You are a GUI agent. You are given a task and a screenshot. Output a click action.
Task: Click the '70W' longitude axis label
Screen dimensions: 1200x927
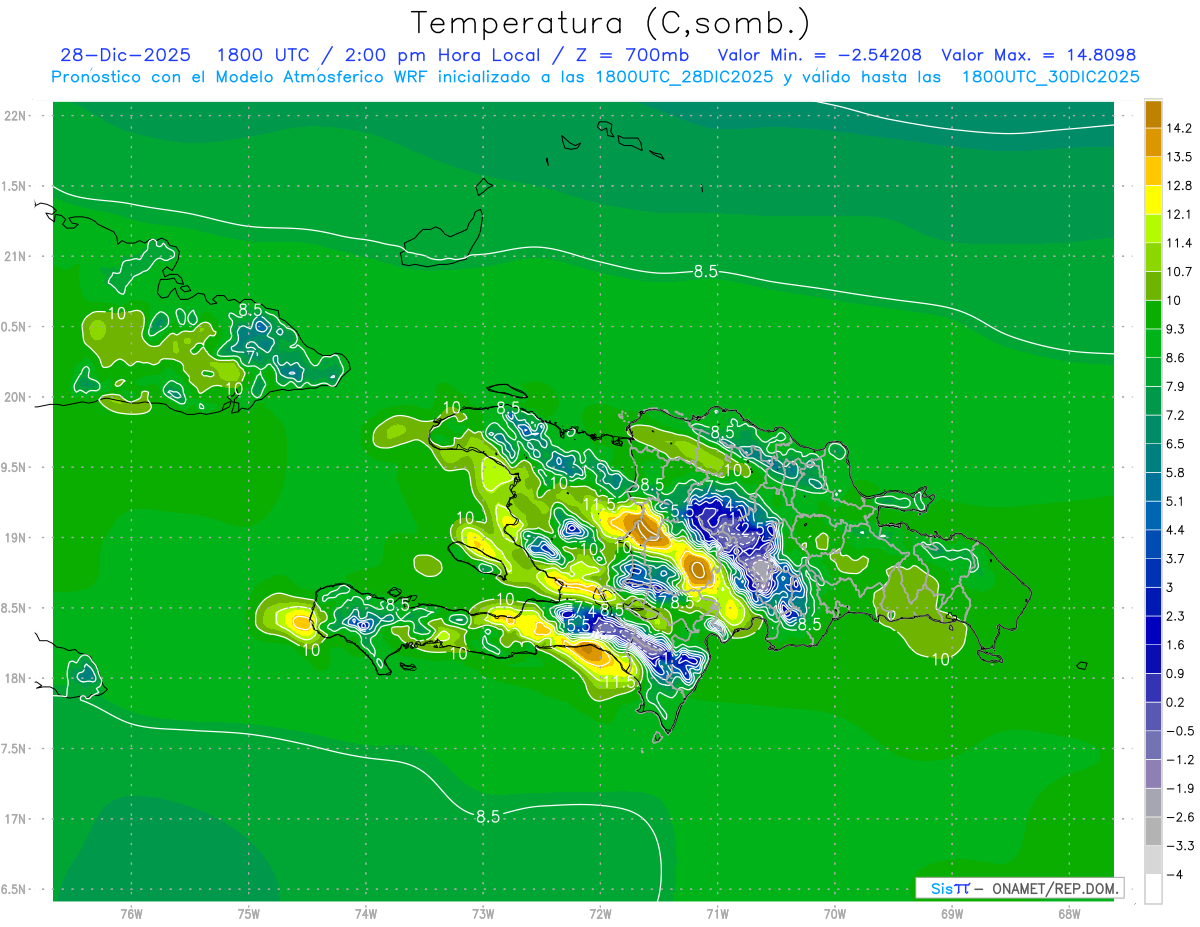tap(835, 913)
